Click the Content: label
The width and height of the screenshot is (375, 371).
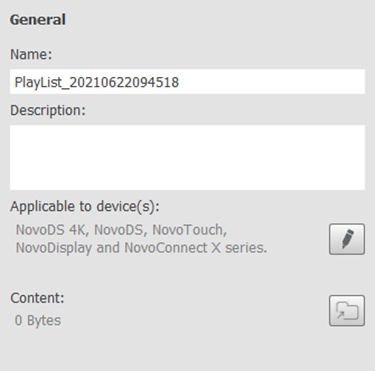(37, 298)
